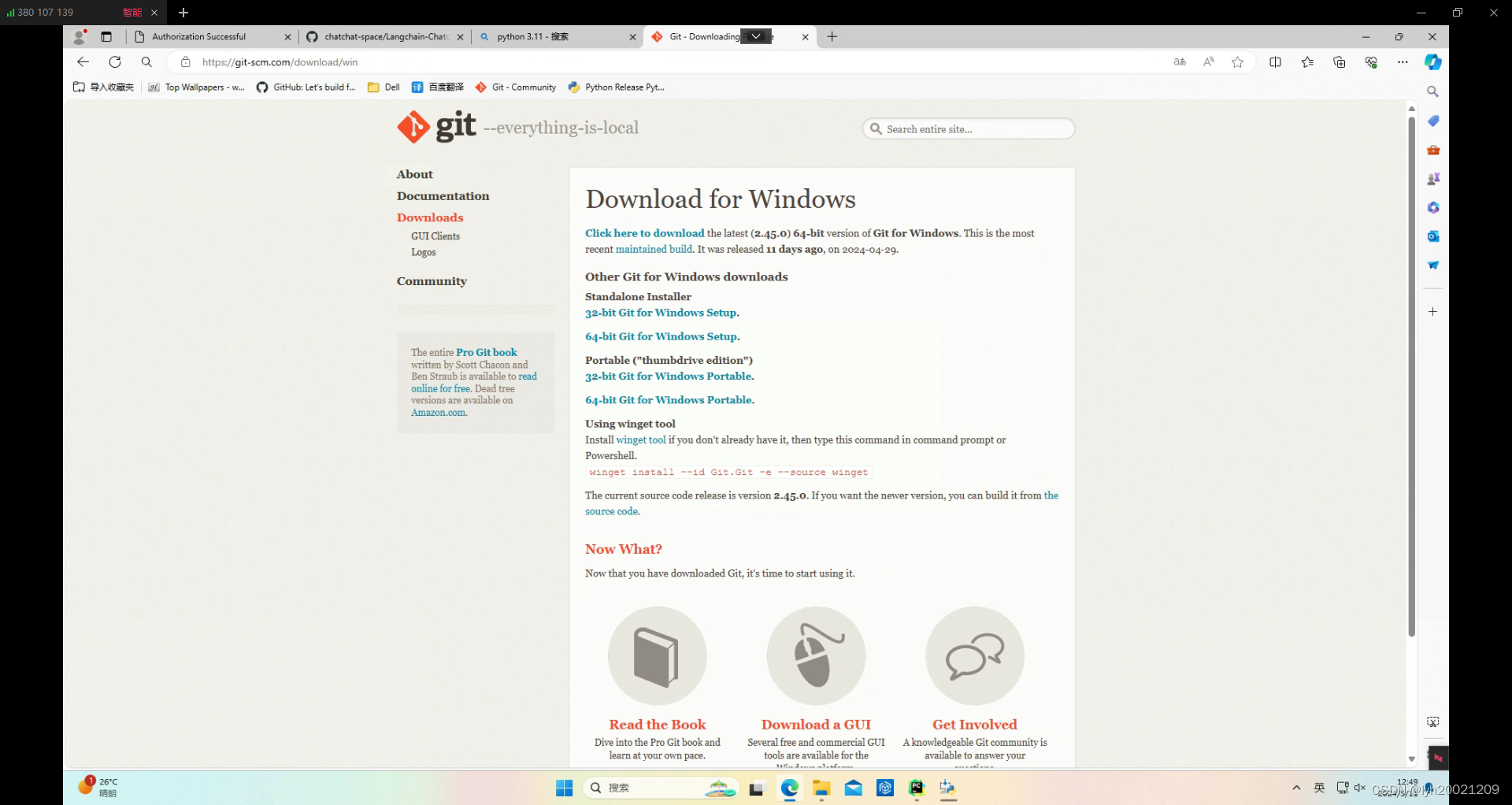The height and width of the screenshot is (805, 1512).
Task: Download 64-bit Git for Windows Setup
Action: pyautogui.click(x=662, y=336)
